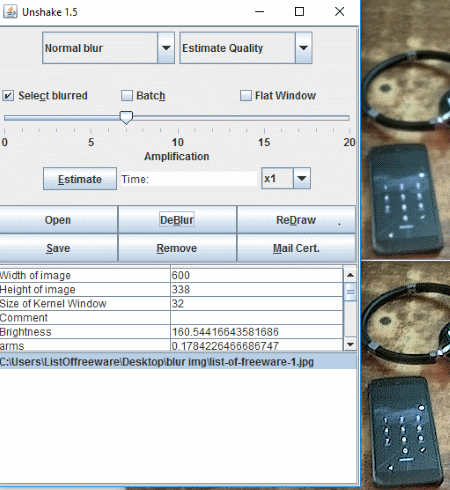This screenshot has height=490, width=450.
Task: Select the Size of Kernel Window value 32
Action: click(x=257, y=304)
